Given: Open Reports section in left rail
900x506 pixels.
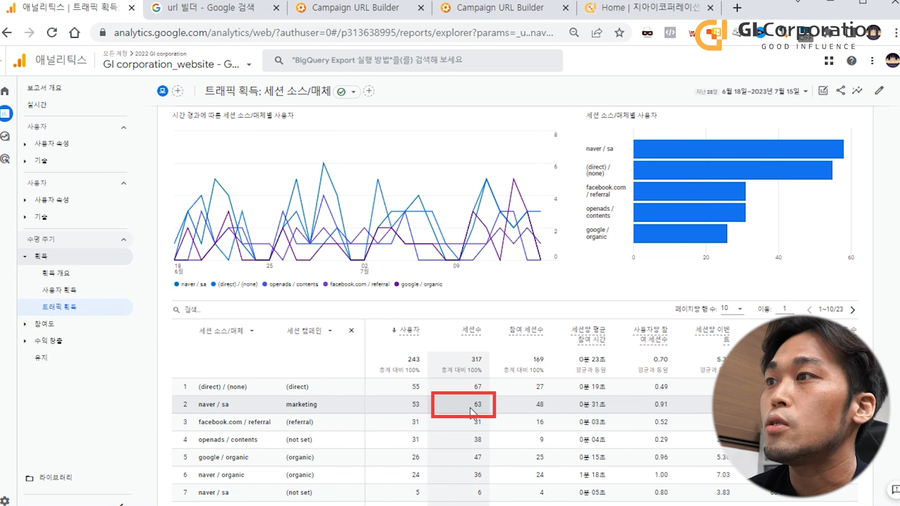Looking at the screenshot, I should 5,114.
